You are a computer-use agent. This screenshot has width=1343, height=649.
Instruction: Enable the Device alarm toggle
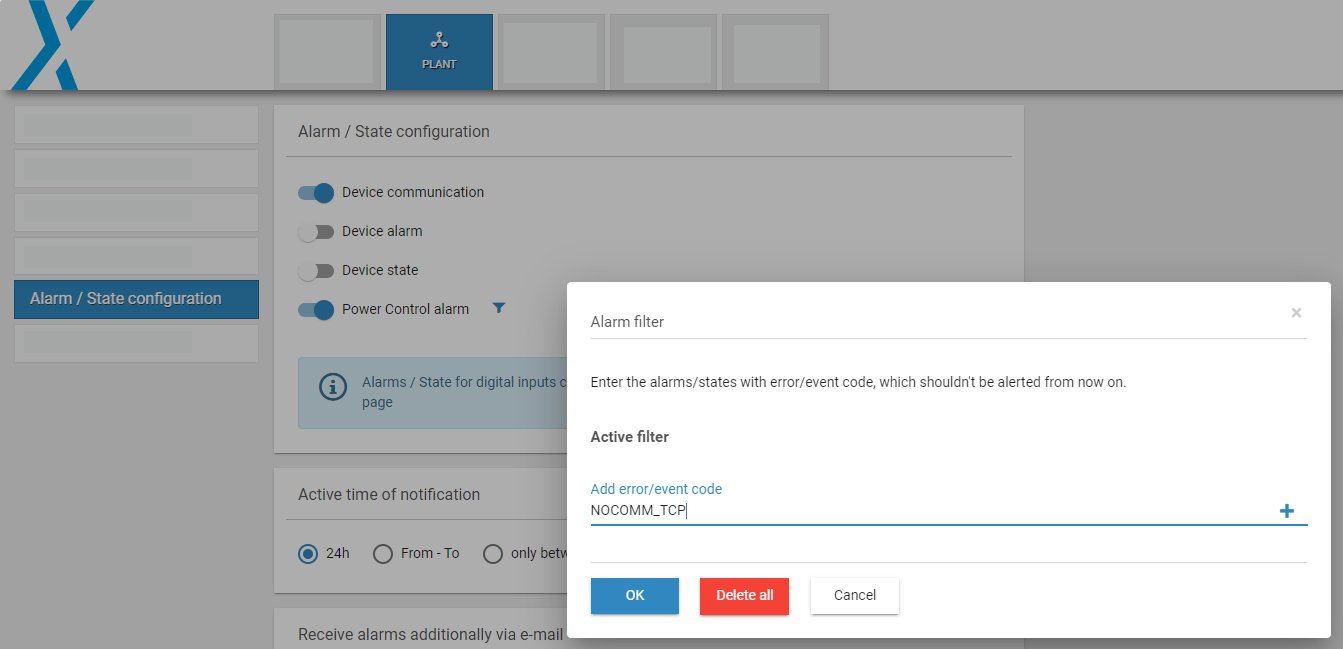pyautogui.click(x=316, y=231)
